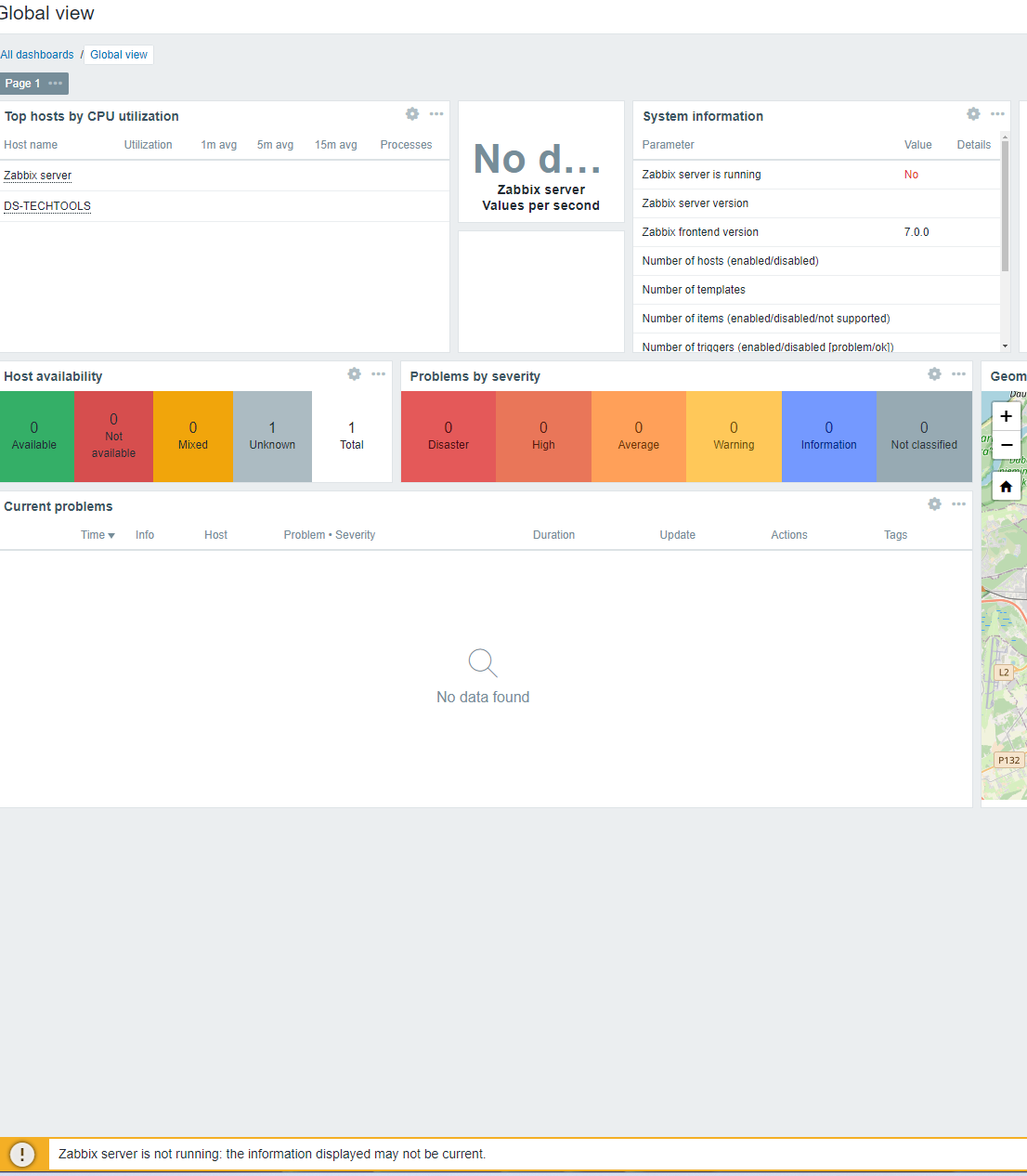Click the Utilization column header
Image resolution: width=1027 pixels, height=1176 pixels.
point(148,145)
